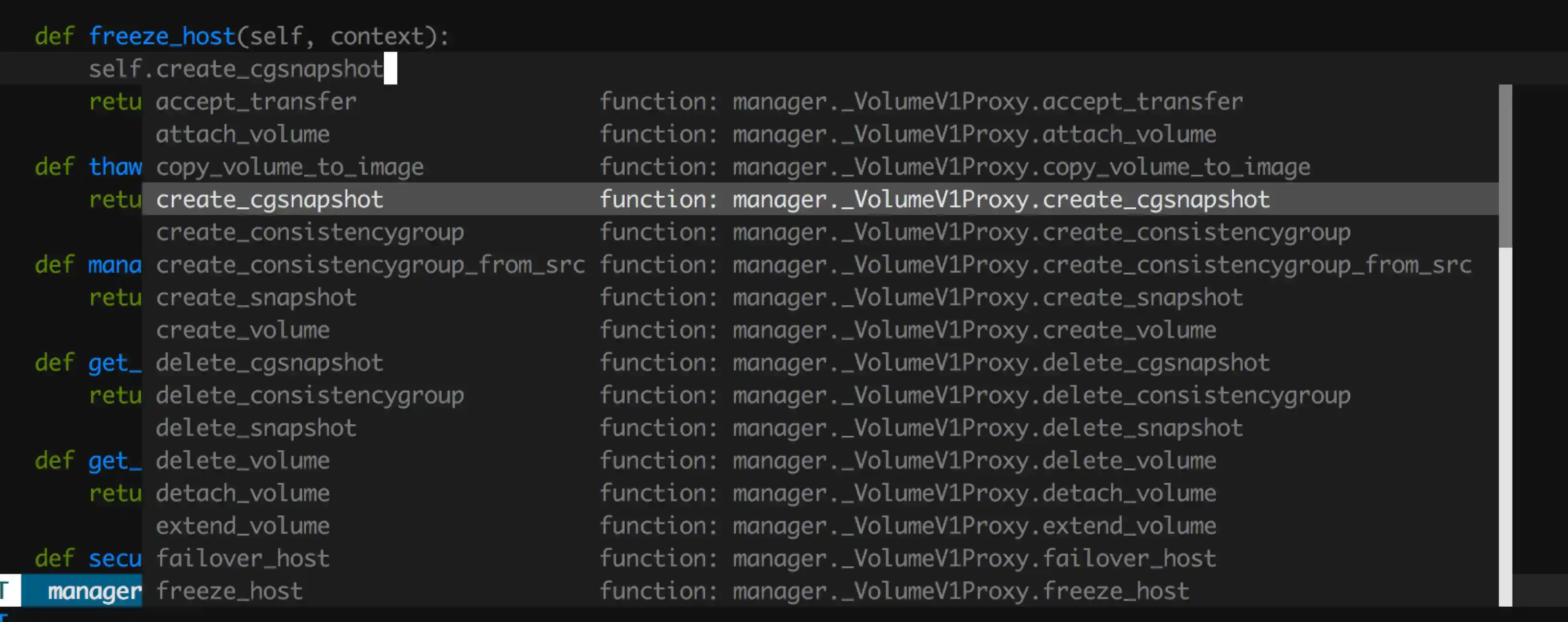Choose create_consistencygroup_from_src in the popup
Viewport: 1568px width, 622px height.
370,265
